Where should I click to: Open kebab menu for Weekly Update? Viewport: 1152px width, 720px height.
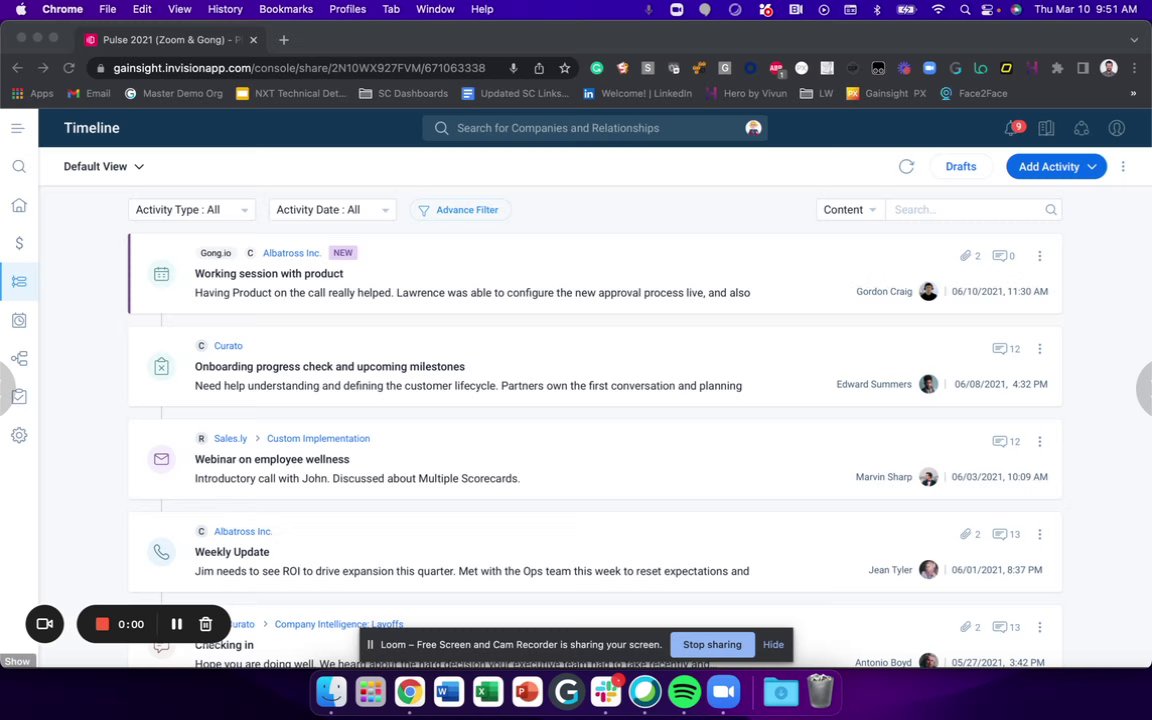[x=1040, y=534]
